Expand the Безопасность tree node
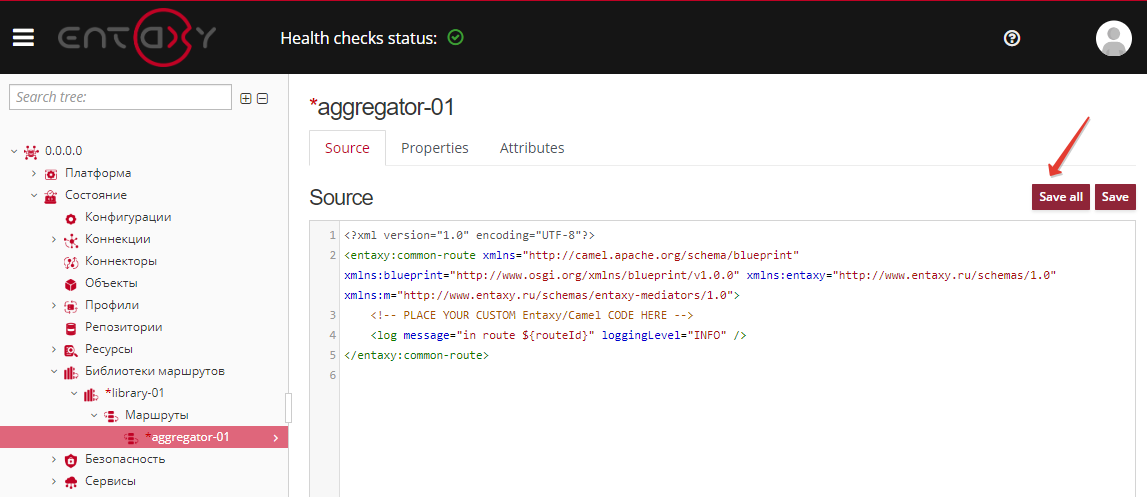1147x497 pixels. pyautogui.click(x=54, y=459)
